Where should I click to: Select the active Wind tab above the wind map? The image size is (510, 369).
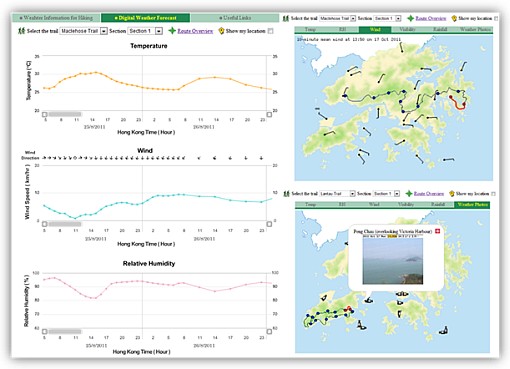click(375, 30)
